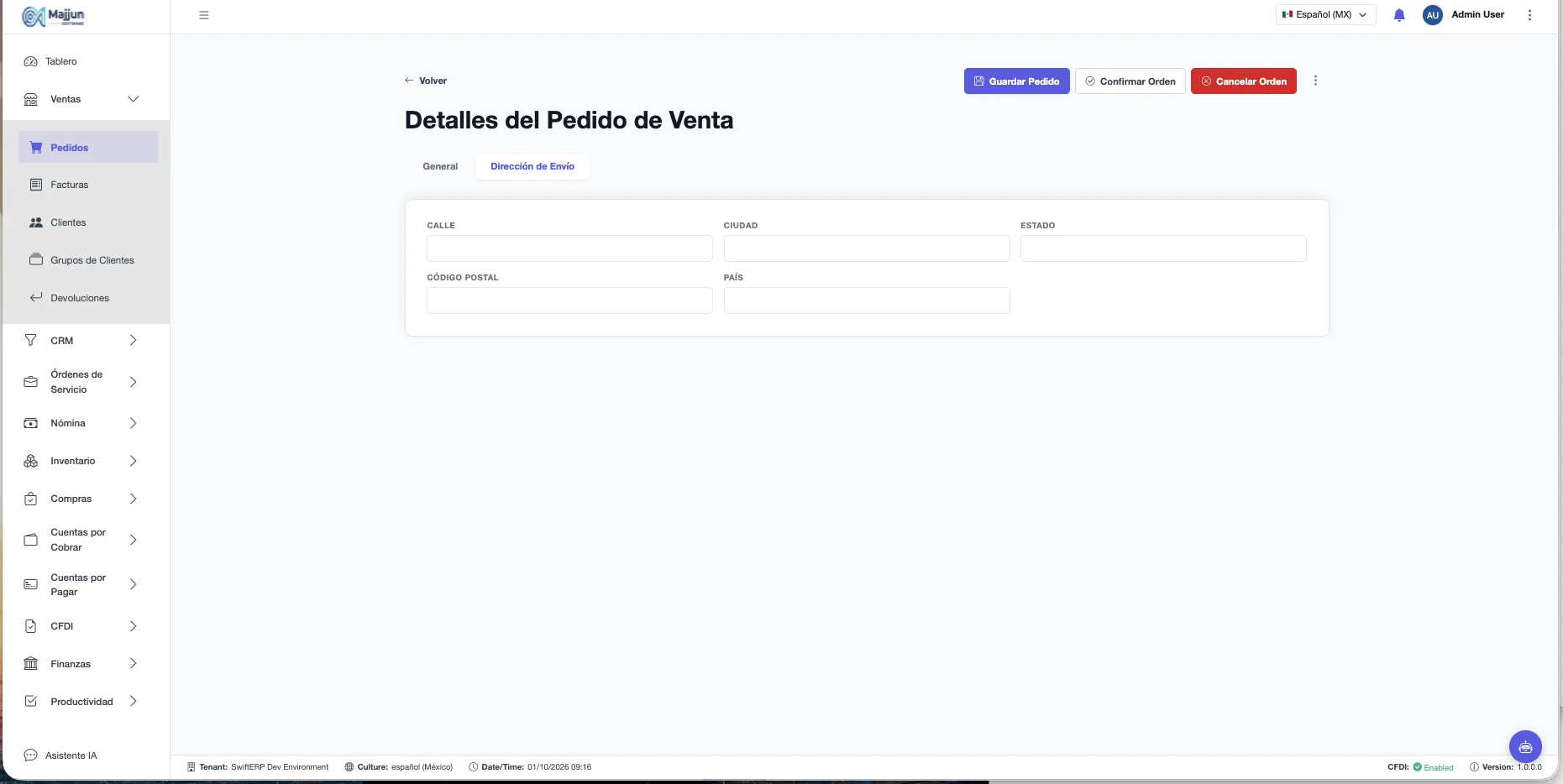Open more order actions kebab menu
The width and height of the screenshot is (1563, 784).
(1315, 81)
